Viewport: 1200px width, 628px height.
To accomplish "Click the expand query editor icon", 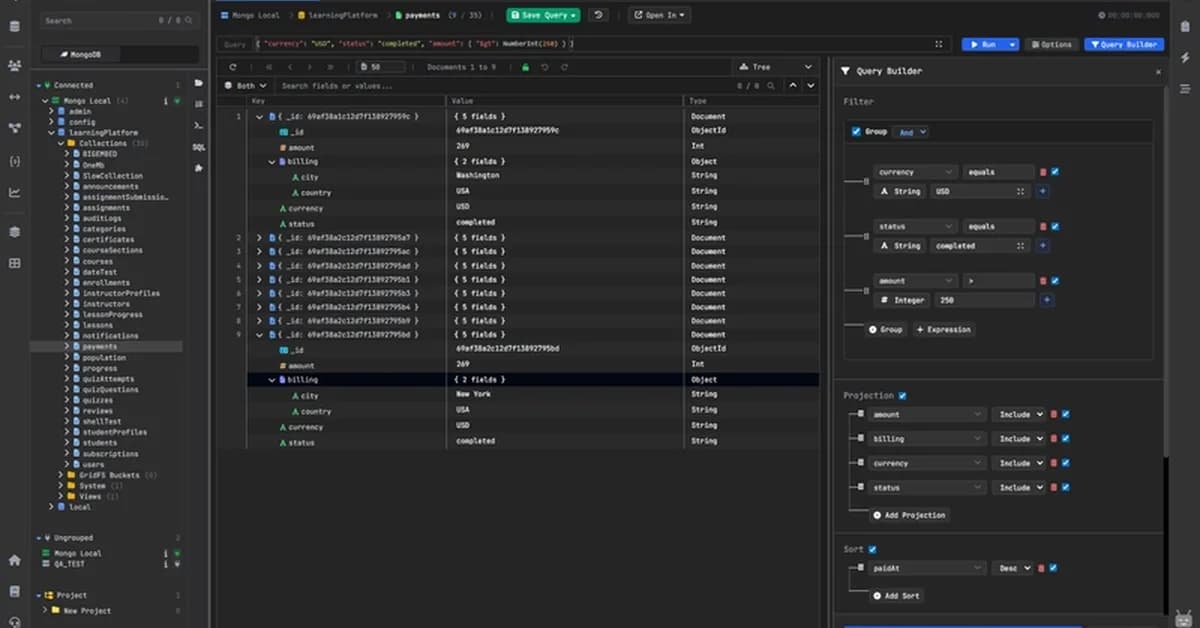I will pyautogui.click(x=937, y=44).
